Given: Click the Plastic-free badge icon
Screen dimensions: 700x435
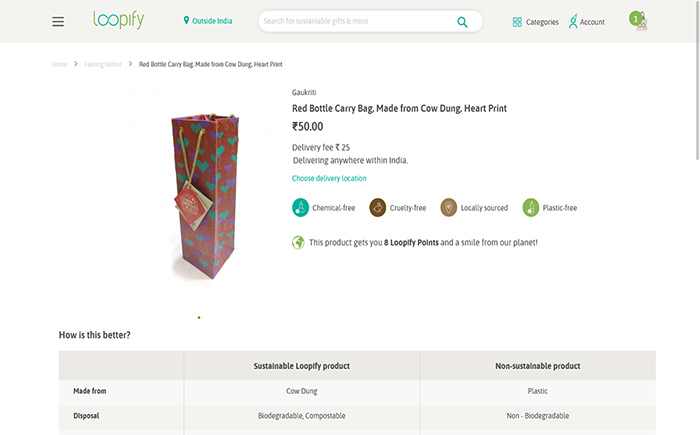Looking at the screenshot, I should pos(531,208).
